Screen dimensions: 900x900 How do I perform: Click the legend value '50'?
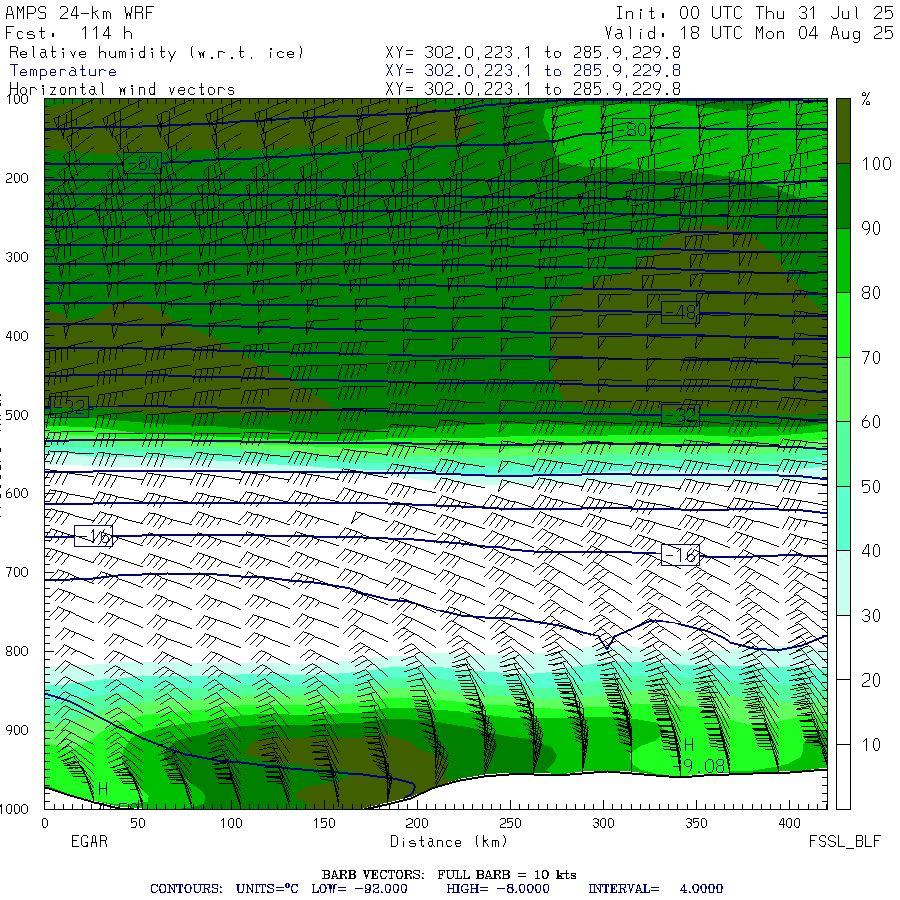click(871, 487)
